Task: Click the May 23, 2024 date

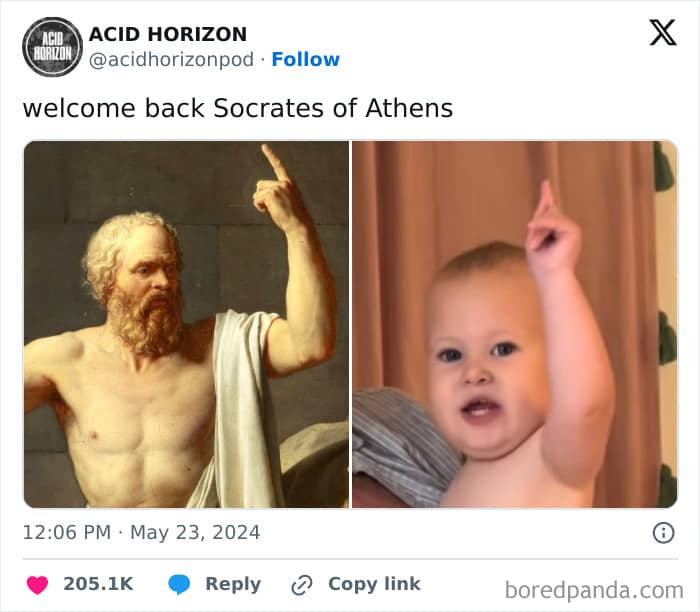Action: coord(195,533)
